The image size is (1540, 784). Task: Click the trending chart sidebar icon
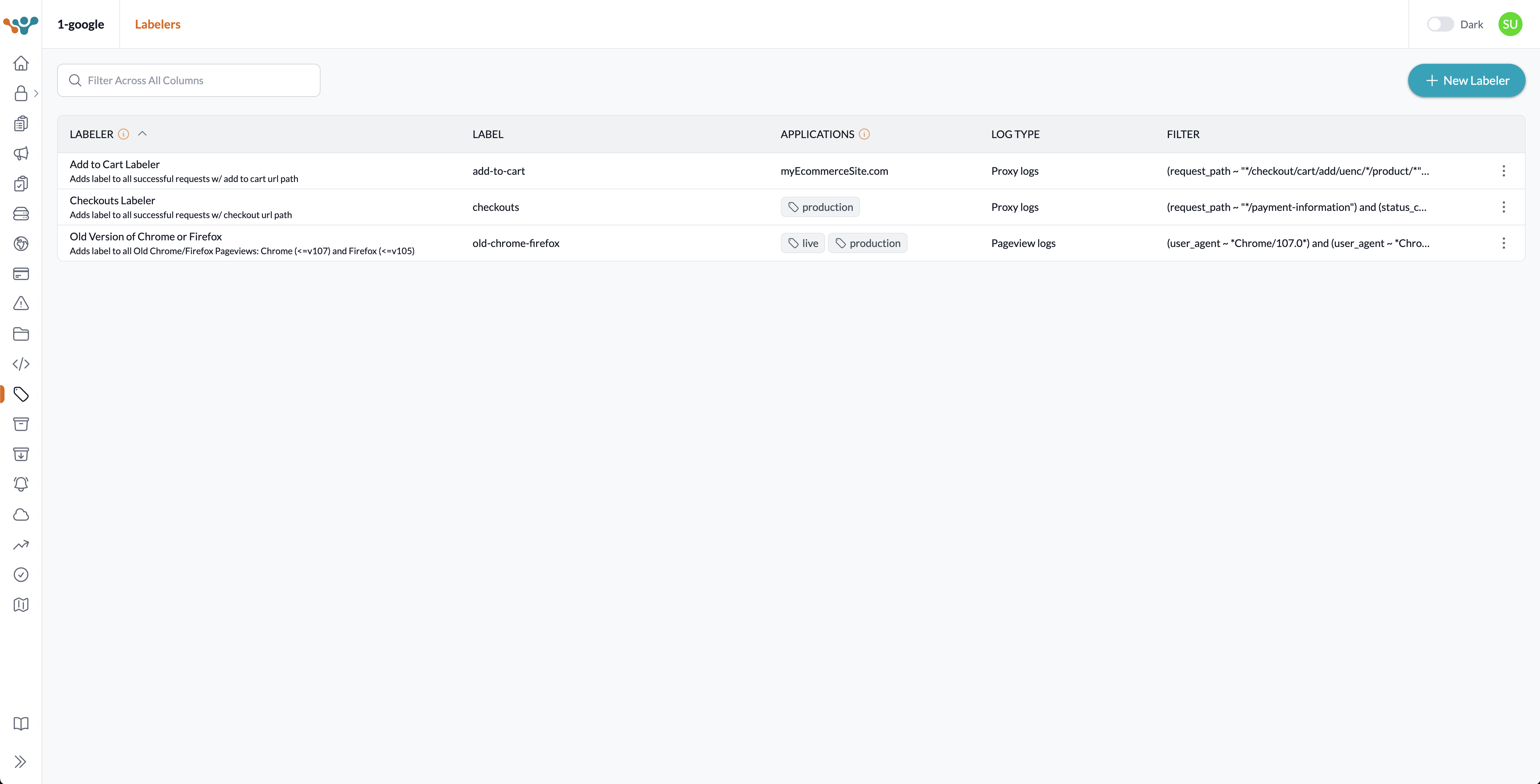click(x=21, y=545)
